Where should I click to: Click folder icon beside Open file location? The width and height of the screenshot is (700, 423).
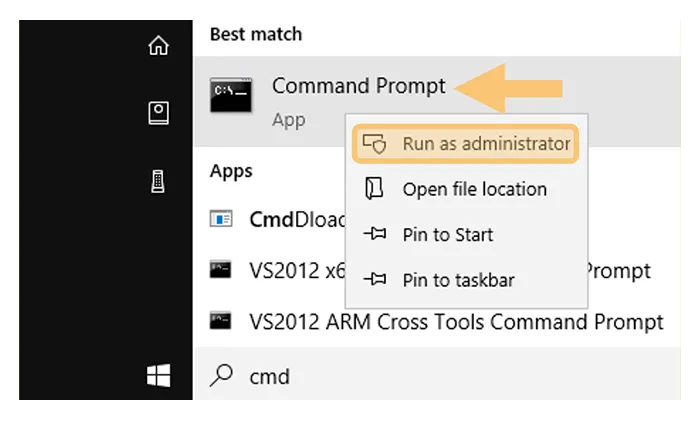(374, 188)
